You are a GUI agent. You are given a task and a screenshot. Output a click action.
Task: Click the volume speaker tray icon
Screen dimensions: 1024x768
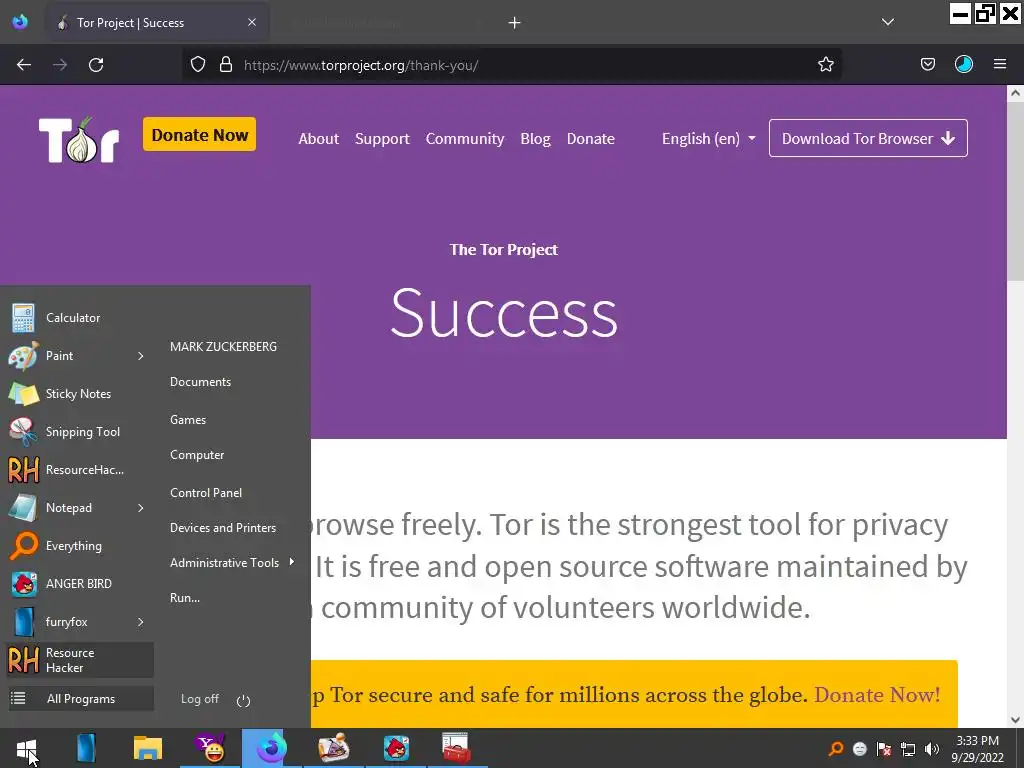(932, 748)
